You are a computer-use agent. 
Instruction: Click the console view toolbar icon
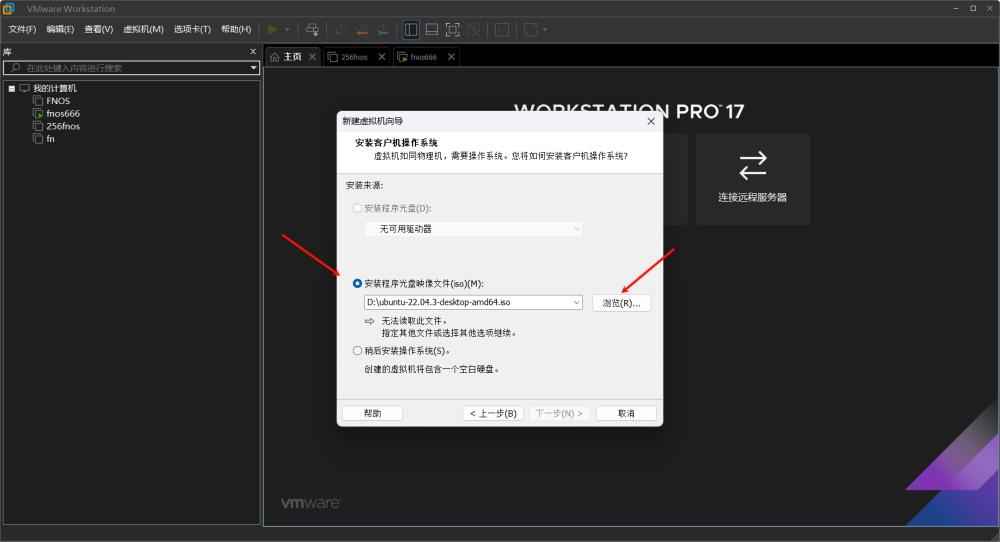click(502, 29)
